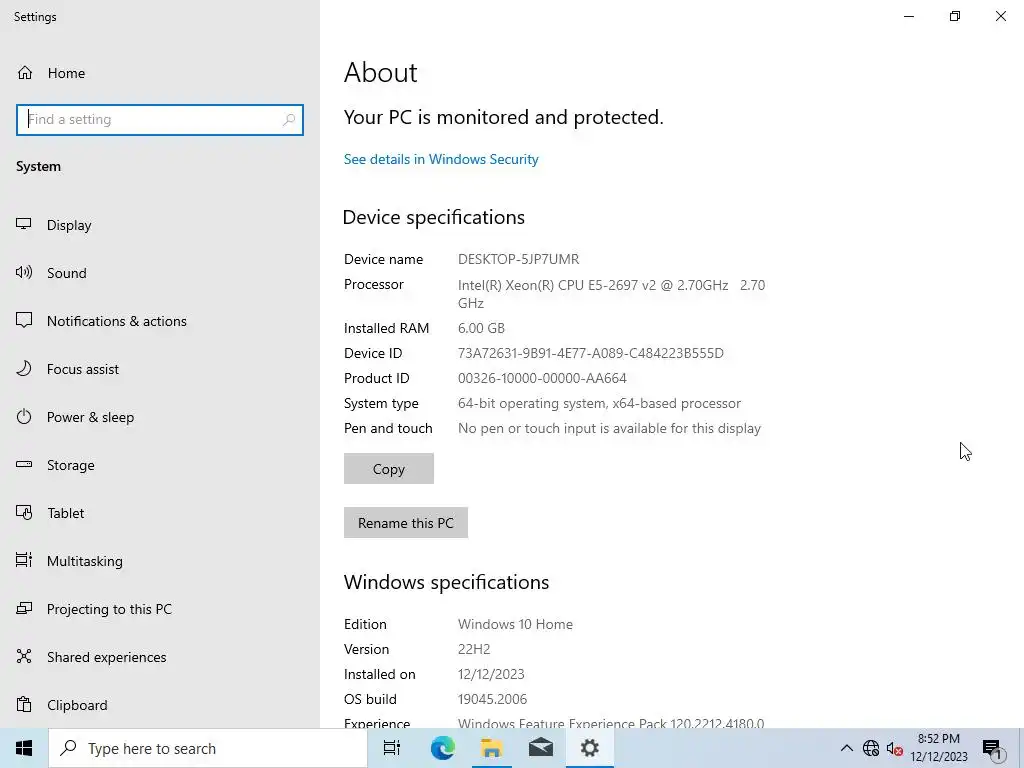
Task: Click the magnifier icon in Find a setting box
Action: point(289,120)
